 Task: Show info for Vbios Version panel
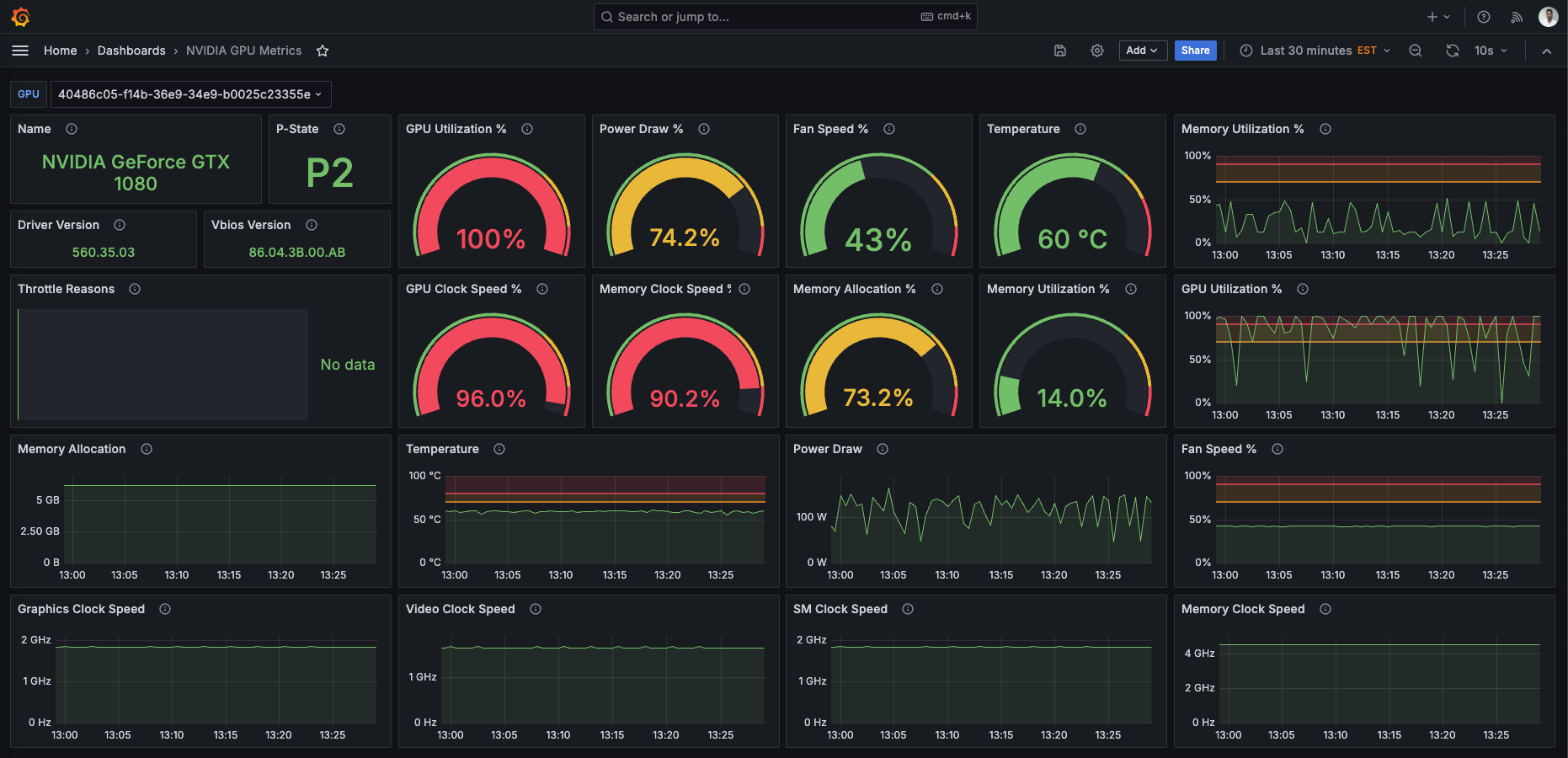click(312, 225)
